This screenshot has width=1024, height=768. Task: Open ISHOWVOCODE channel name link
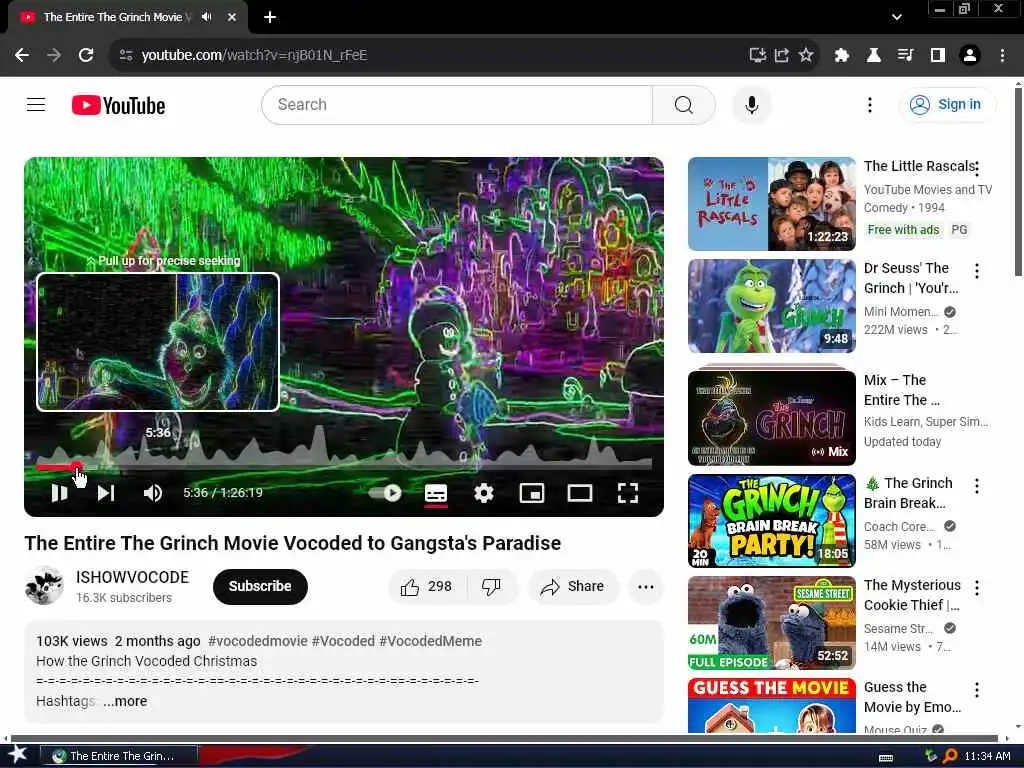coord(132,577)
